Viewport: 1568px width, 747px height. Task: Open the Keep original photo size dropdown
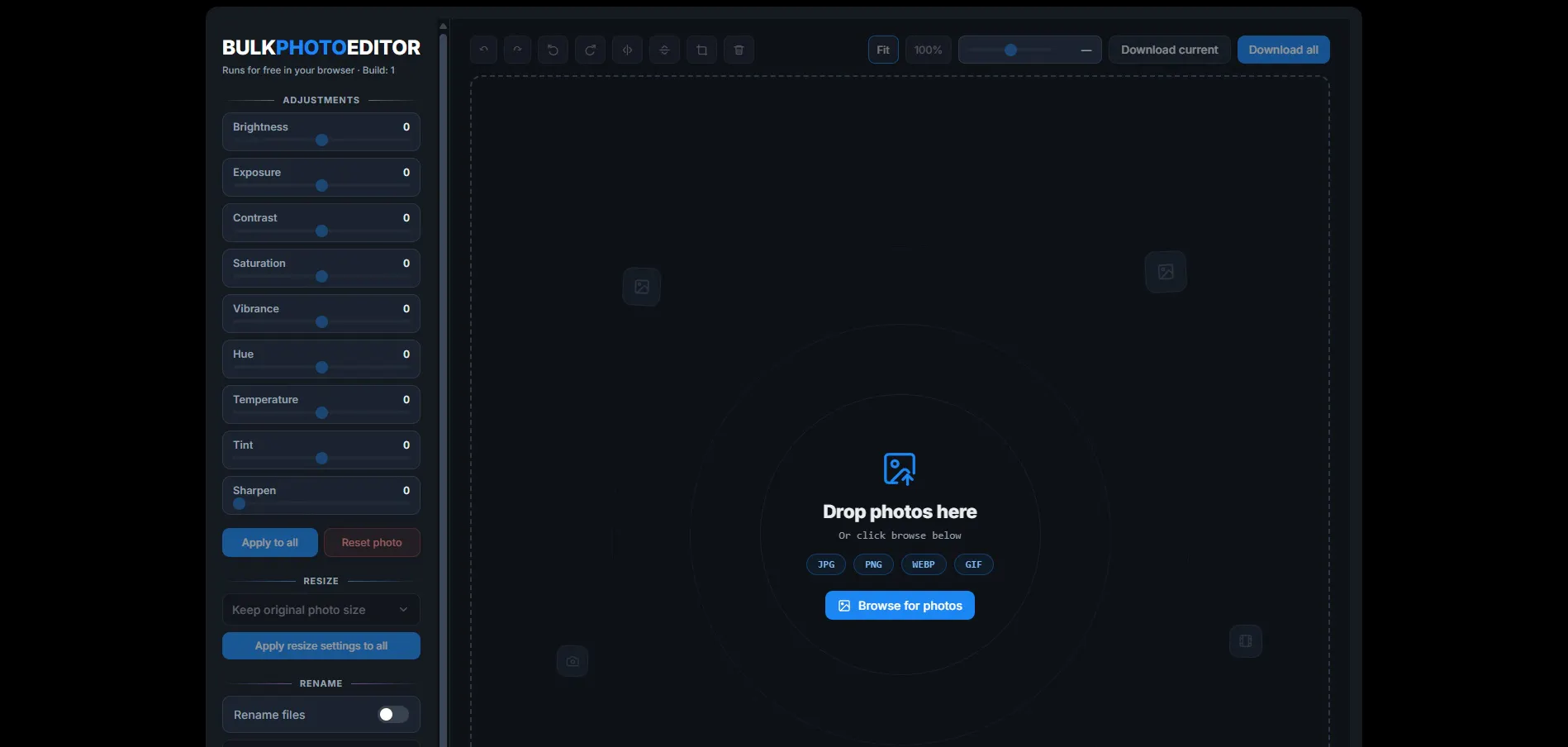[321, 610]
